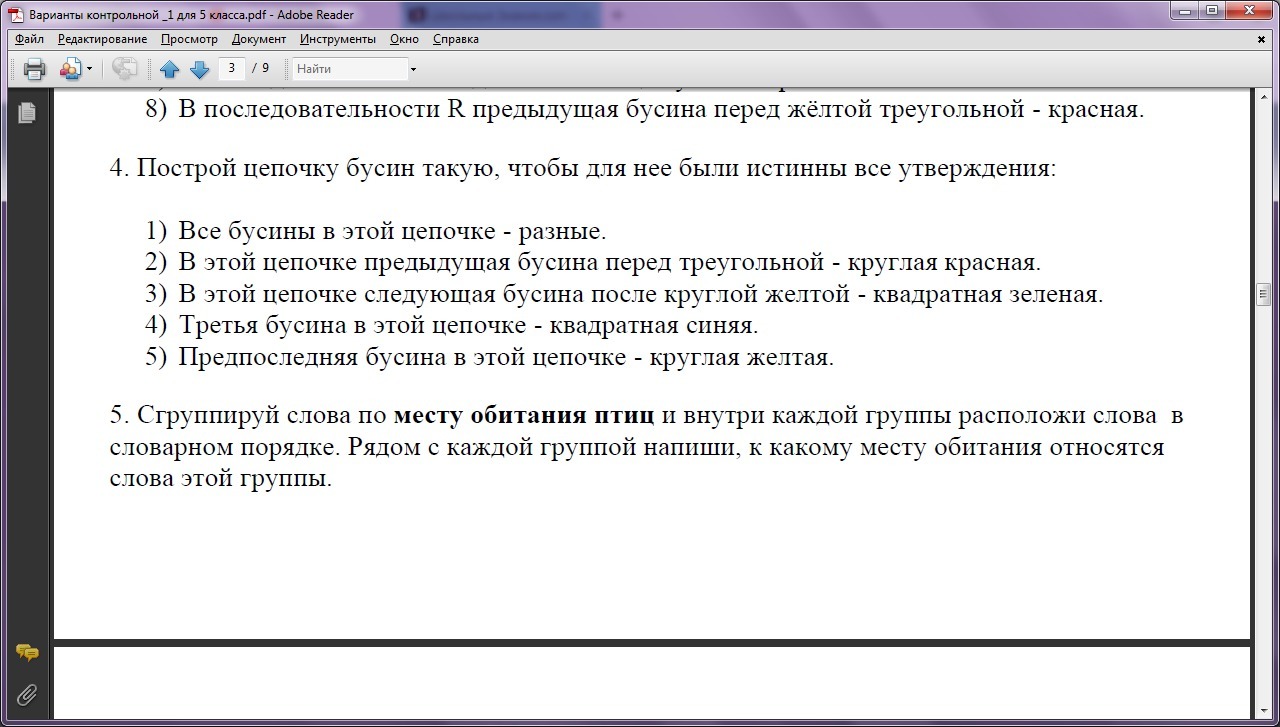
Task: Click the Найти search field
Action: point(350,69)
